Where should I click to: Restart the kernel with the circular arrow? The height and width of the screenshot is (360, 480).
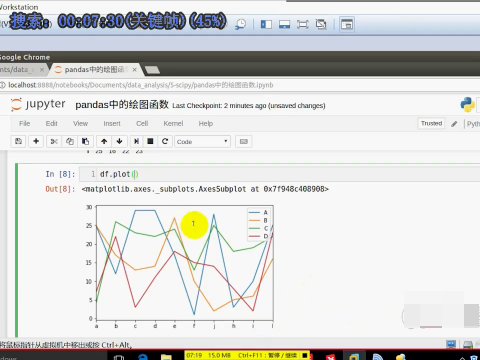click(x=165, y=141)
